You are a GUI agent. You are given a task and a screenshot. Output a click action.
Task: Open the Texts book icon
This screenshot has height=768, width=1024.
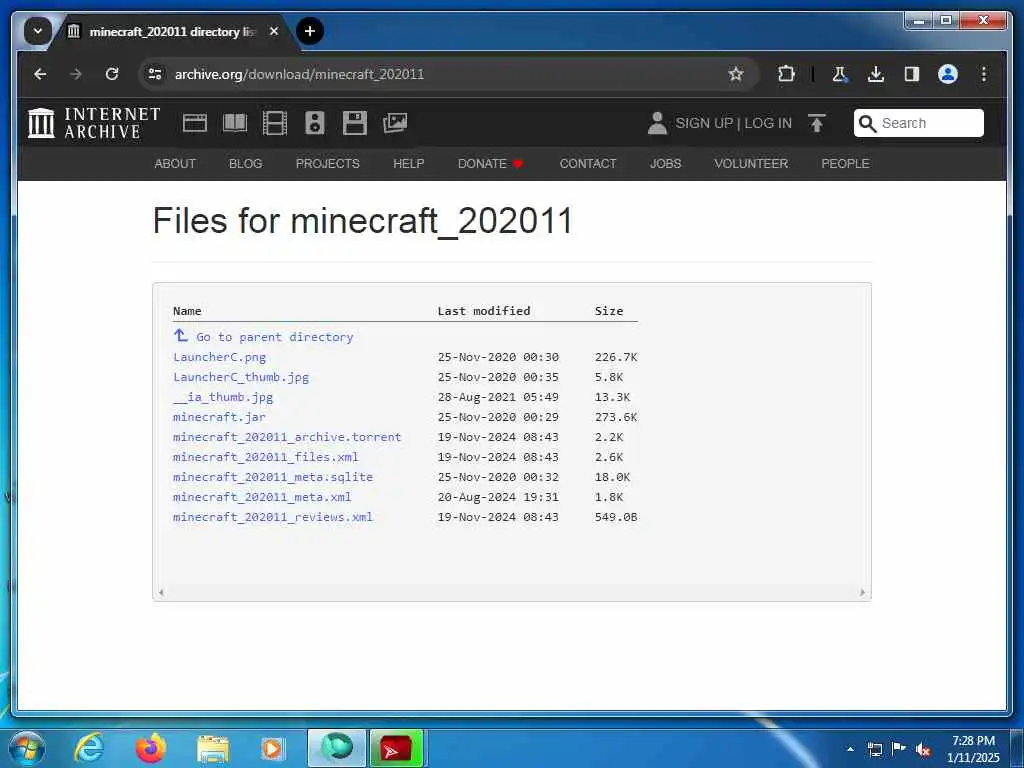[x=235, y=123]
